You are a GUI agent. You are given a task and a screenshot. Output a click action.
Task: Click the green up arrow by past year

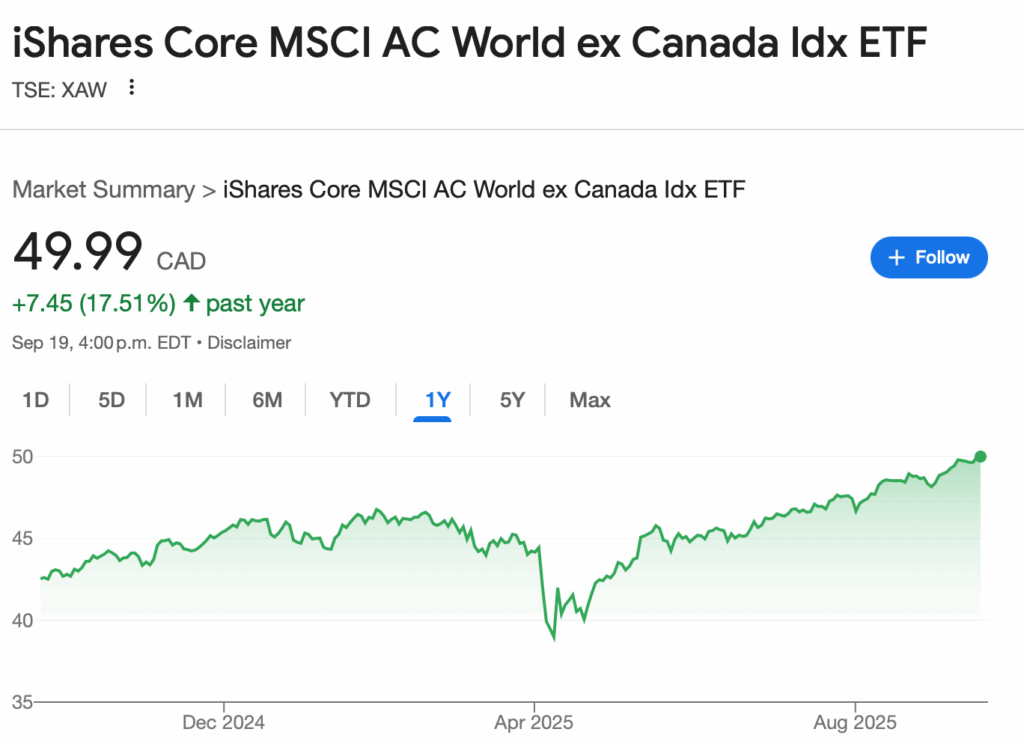tap(190, 303)
